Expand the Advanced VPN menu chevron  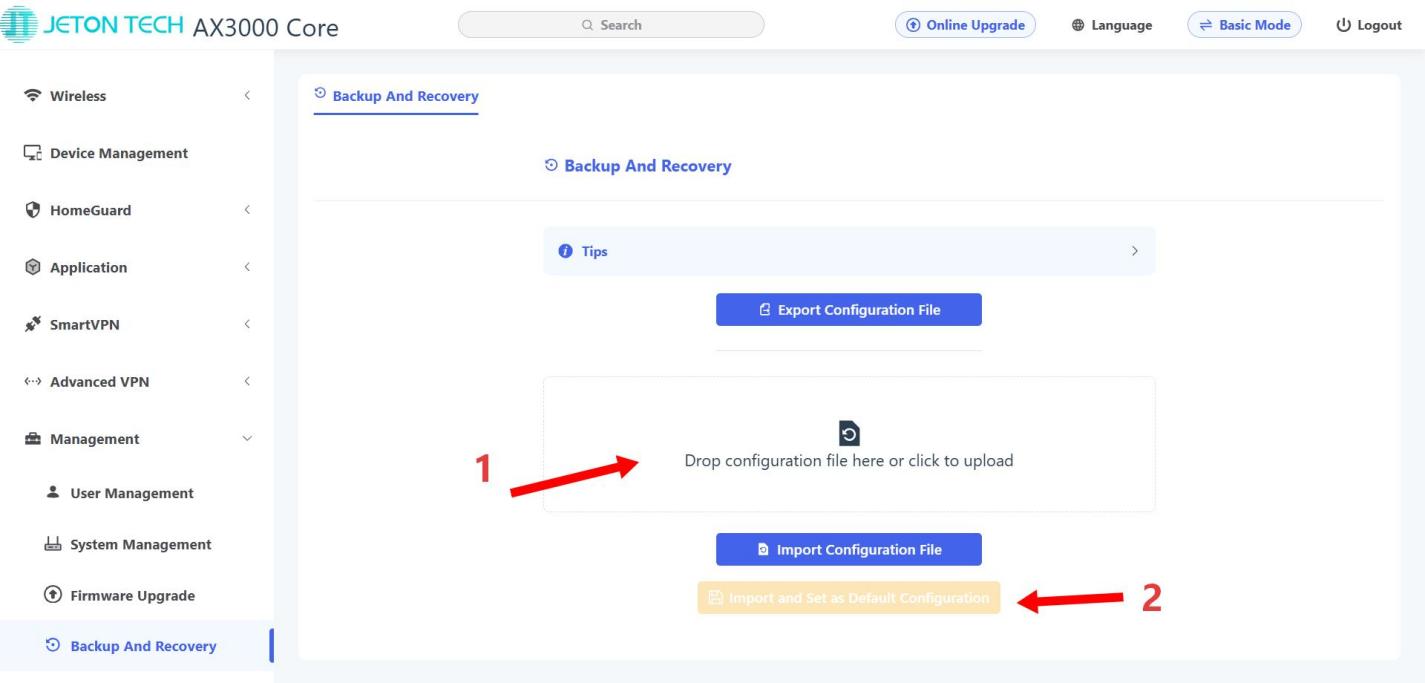click(x=247, y=381)
